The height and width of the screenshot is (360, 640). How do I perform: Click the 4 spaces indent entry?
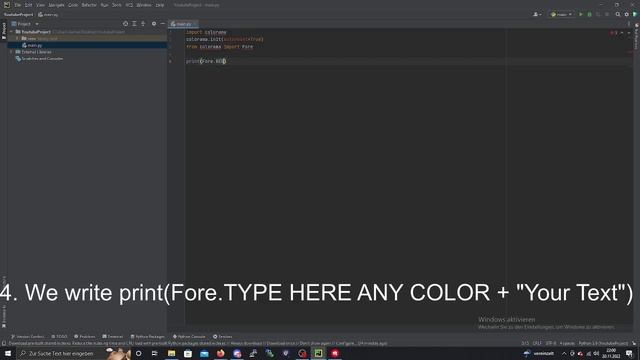(567, 344)
